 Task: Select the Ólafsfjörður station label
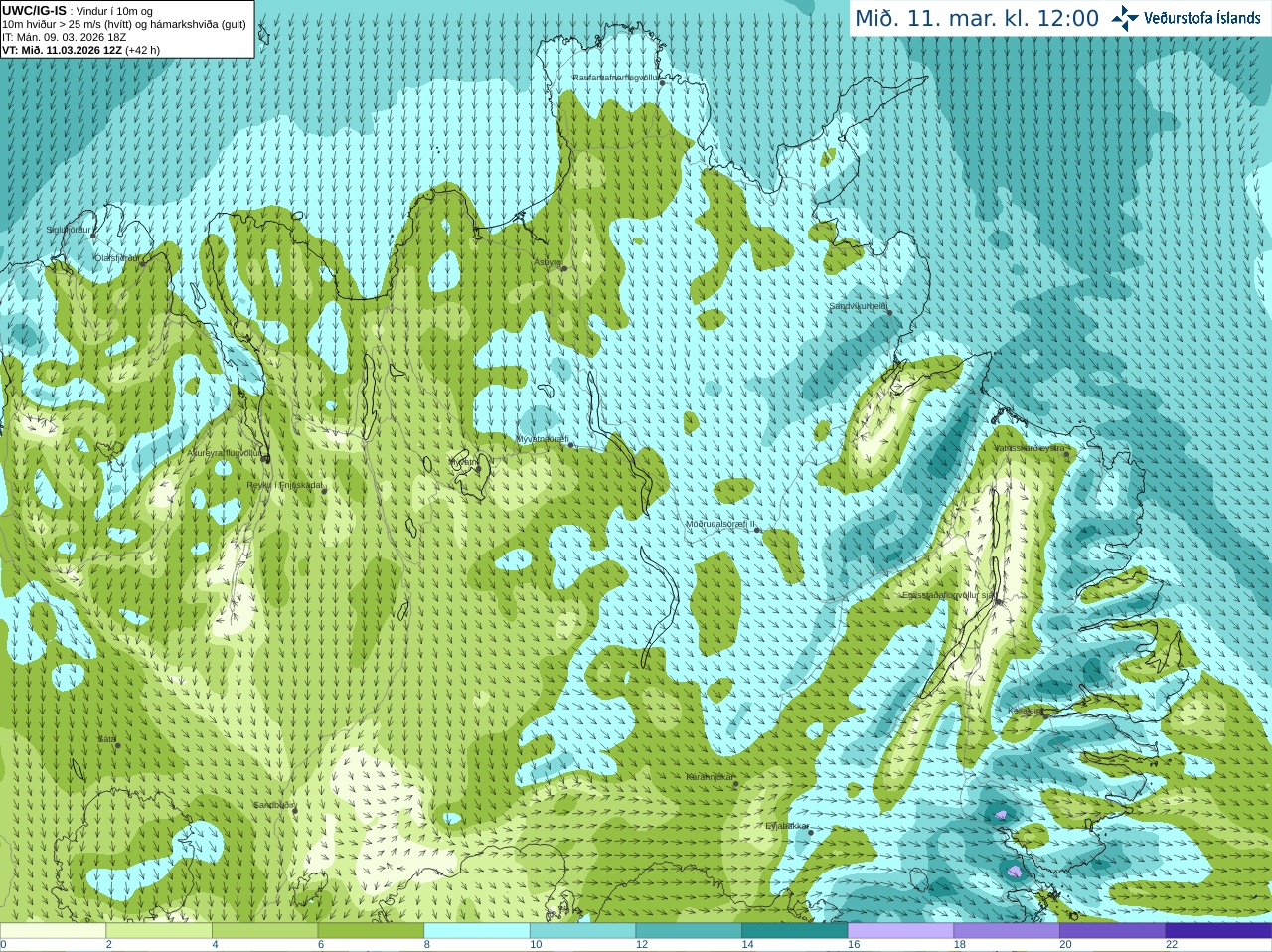[x=116, y=257]
